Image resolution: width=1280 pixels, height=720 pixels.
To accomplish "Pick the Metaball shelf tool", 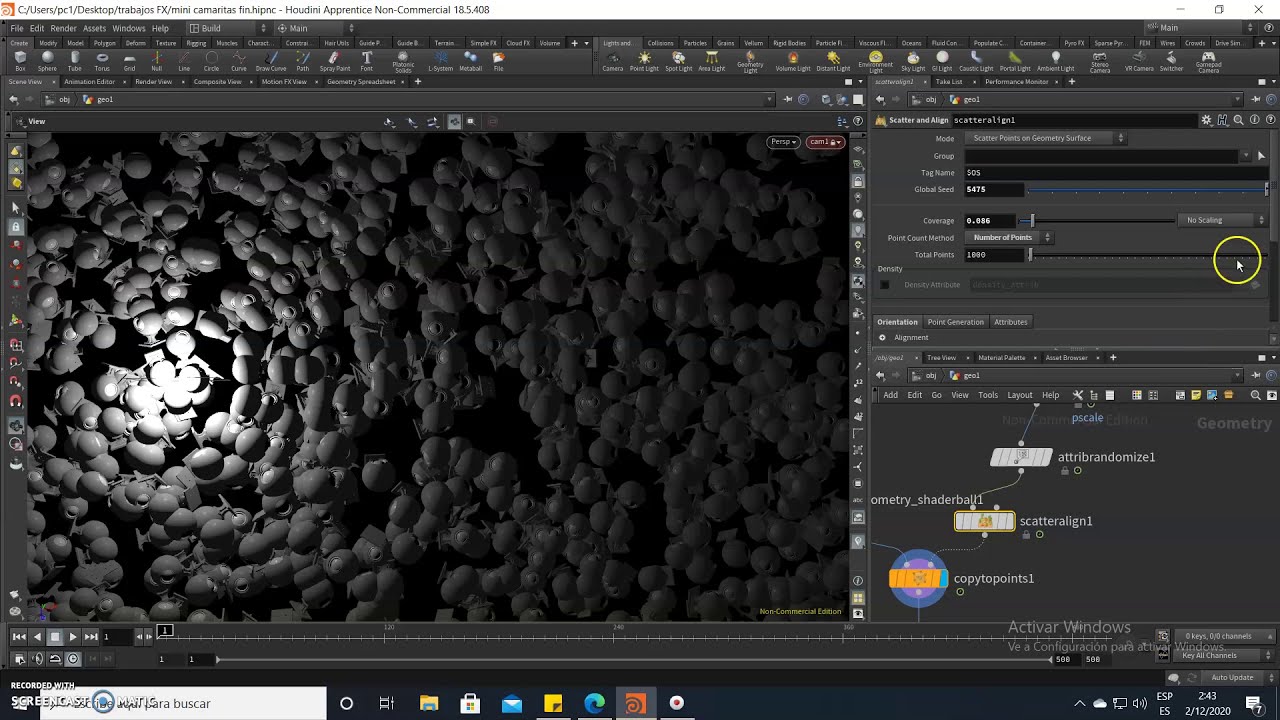I will (x=470, y=62).
